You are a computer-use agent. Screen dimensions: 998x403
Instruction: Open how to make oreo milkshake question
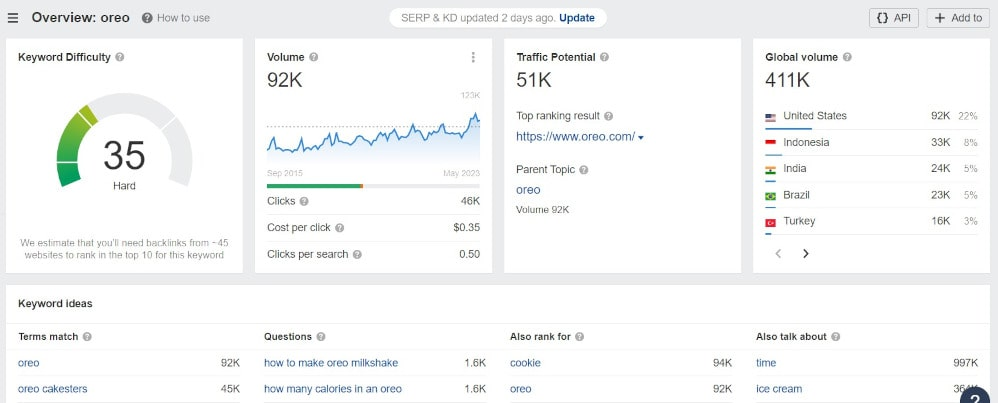click(331, 363)
